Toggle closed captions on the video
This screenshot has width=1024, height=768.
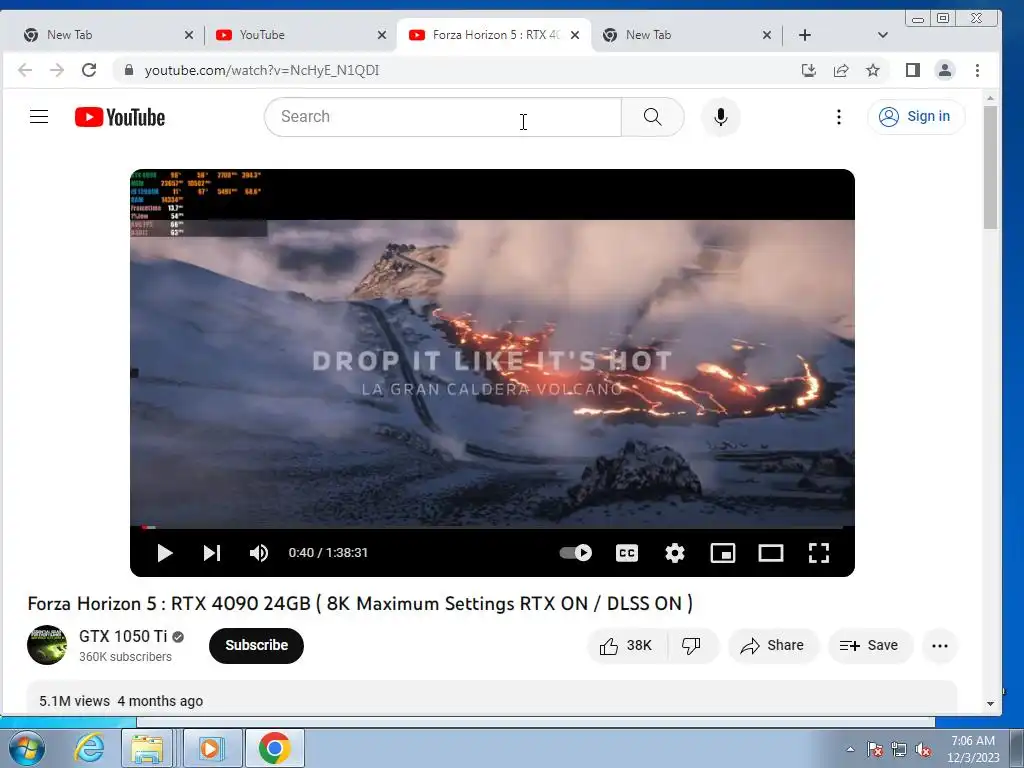tap(627, 553)
